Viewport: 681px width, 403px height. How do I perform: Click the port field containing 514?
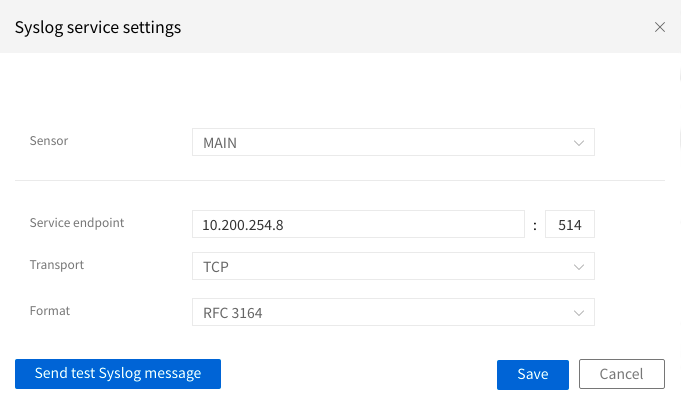click(570, 225)
